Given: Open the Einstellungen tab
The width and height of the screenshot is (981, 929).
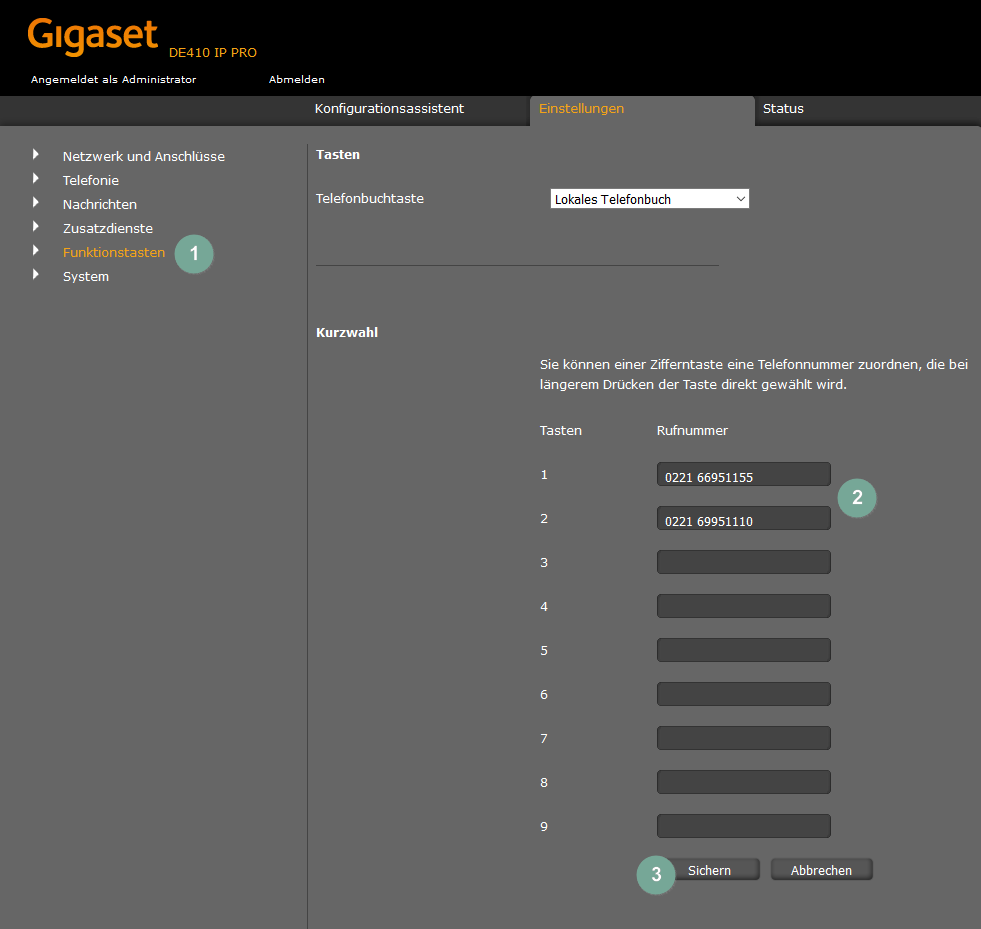Looking at the screenshot, I should click(581, 108).
